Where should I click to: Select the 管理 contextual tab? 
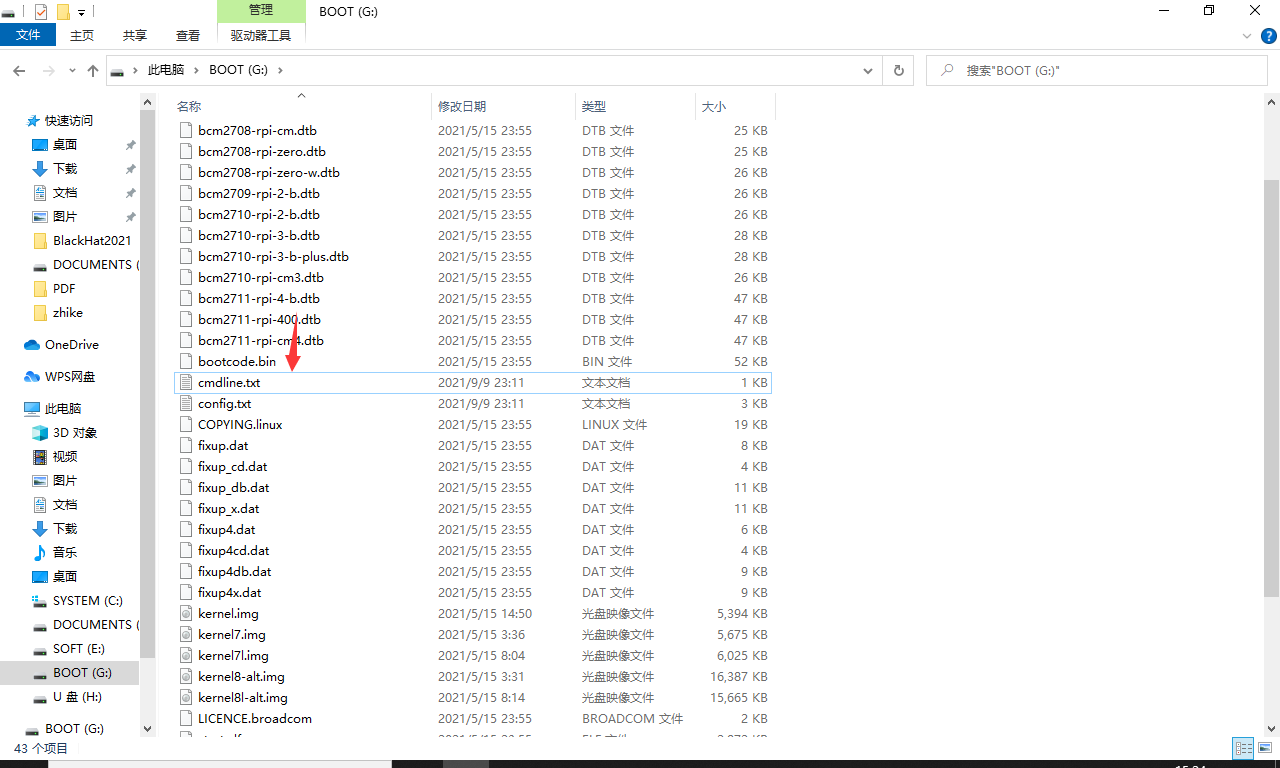coord(261,10)
